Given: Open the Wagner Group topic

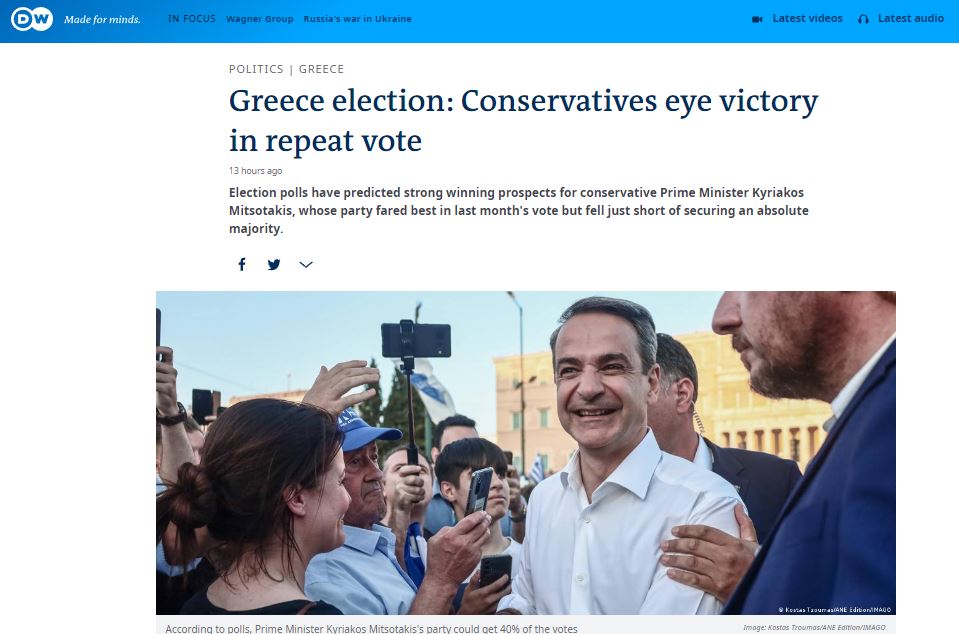Looking at the screenshot, I should [258, 19].
